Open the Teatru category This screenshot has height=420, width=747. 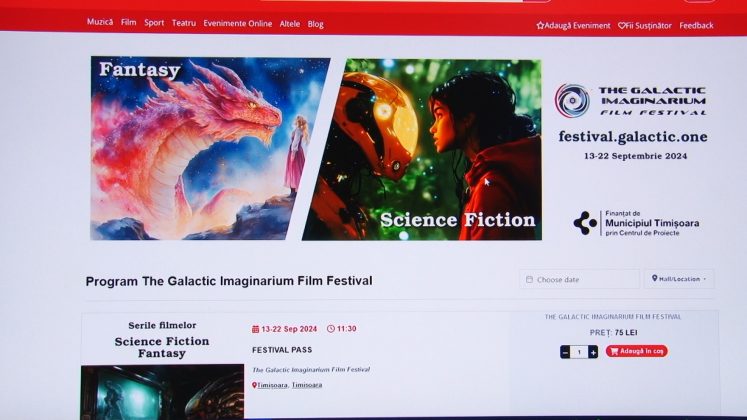[184, 23]
